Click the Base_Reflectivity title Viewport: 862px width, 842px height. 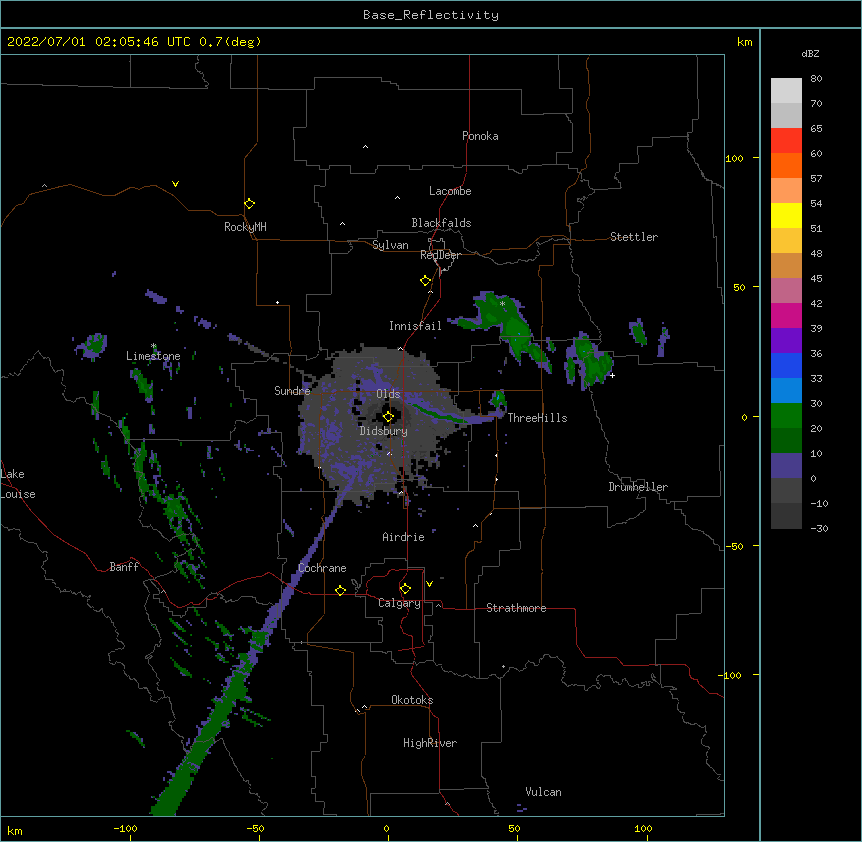431,15
